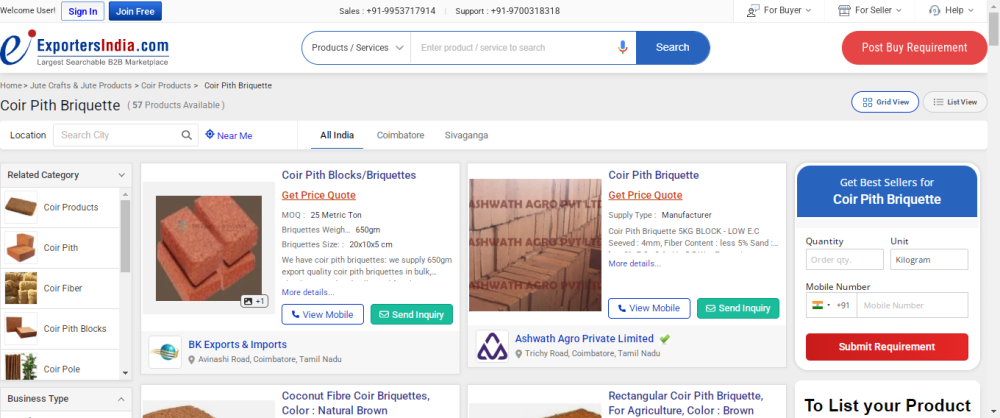The height and width of the screenshot is (418, 1000).
Task: Open the Coir Pith Blocks/Briquettes product photo
Action: point(209,248)
